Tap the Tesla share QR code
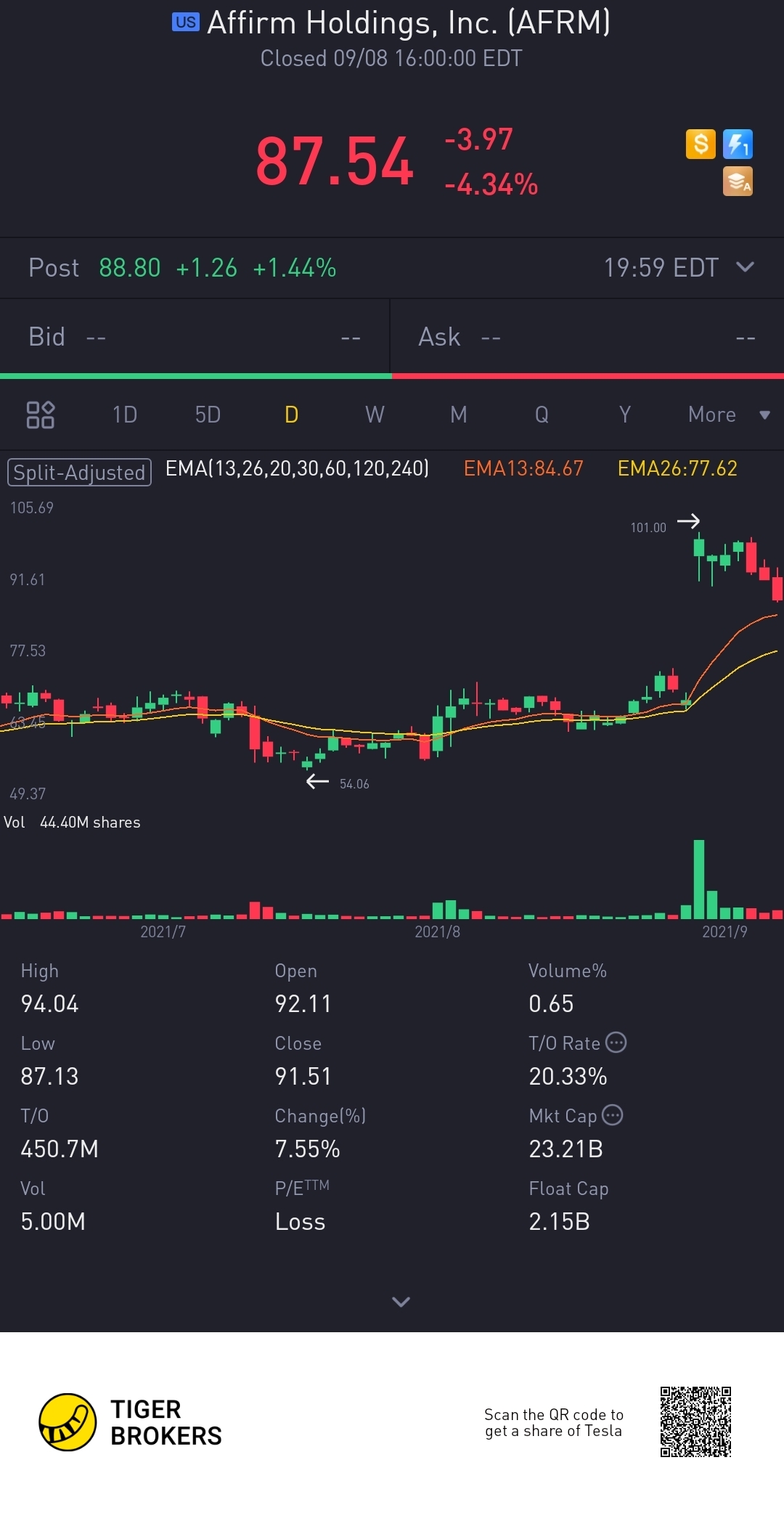Screen dimensions: 784x1513 click(695, 1422)
